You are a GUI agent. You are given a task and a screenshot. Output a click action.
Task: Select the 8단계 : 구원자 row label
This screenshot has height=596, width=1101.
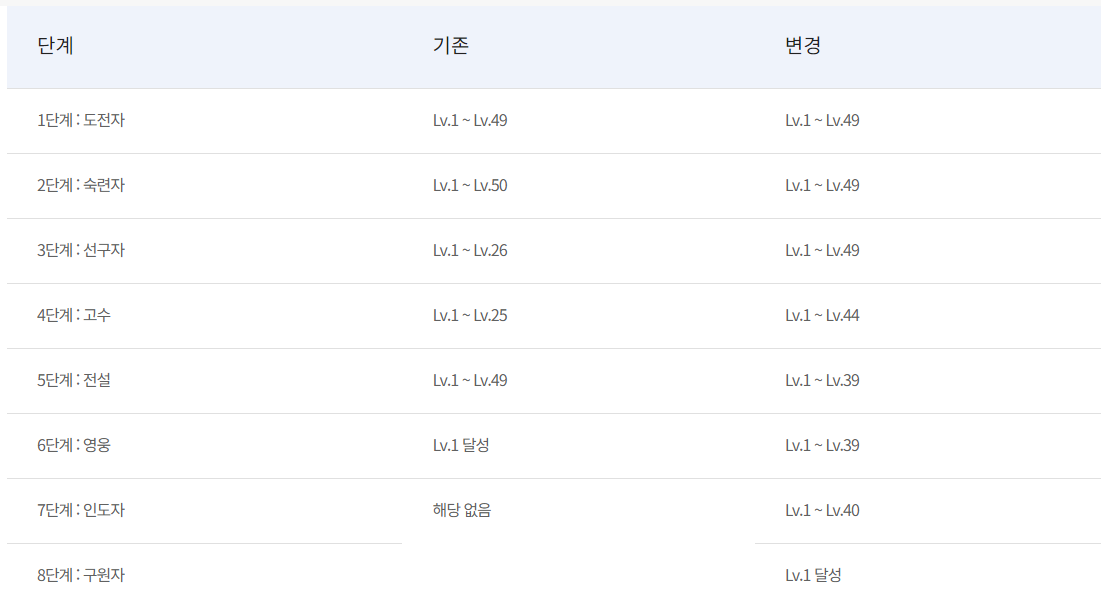coord(81,575)
